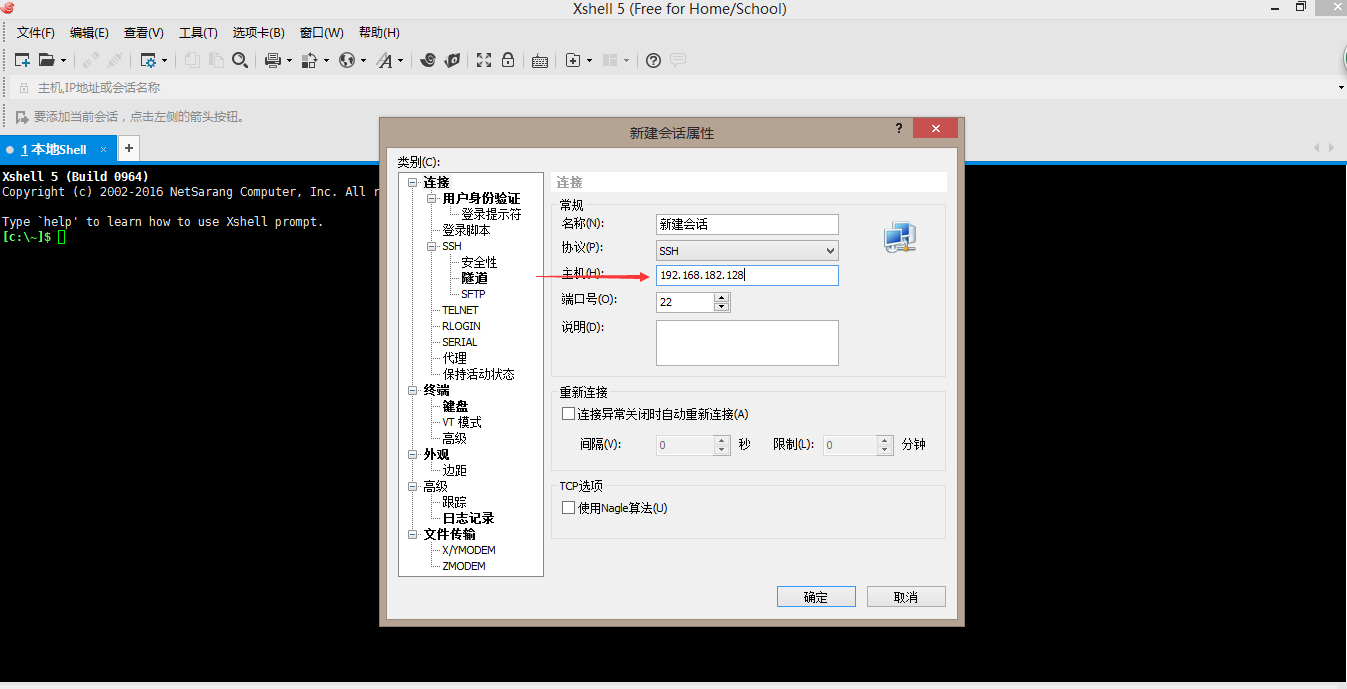
Task: Select ZMODEM in the category tree
Action: click(x=463, y=566)
